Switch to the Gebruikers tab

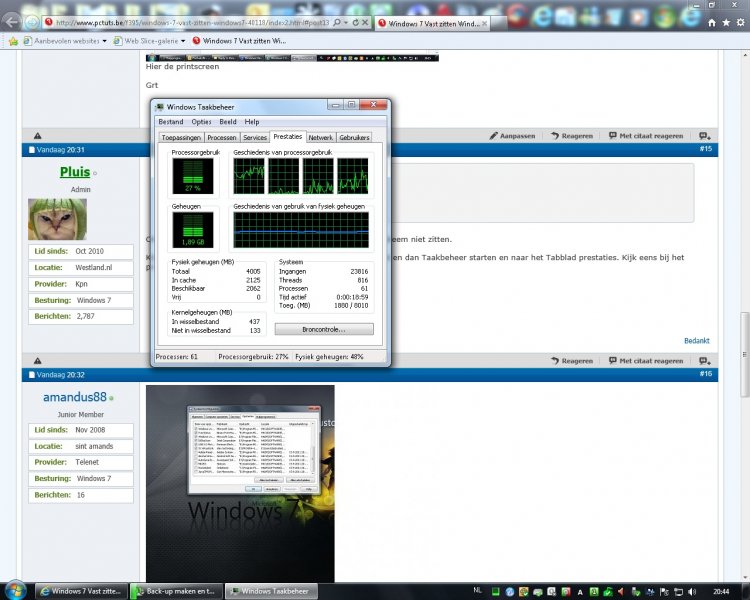pyautogui.click(x=354, y=137)
